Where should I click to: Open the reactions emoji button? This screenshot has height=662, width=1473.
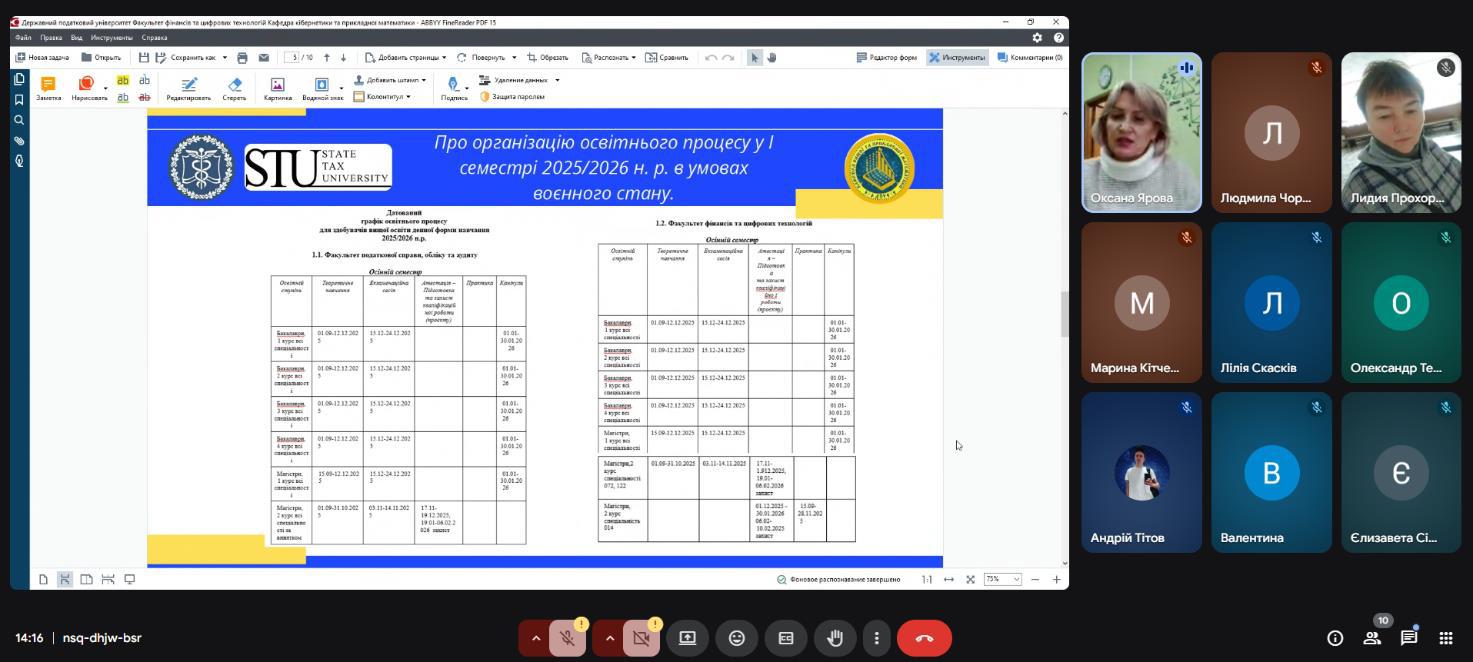click(x=737, y=638)
